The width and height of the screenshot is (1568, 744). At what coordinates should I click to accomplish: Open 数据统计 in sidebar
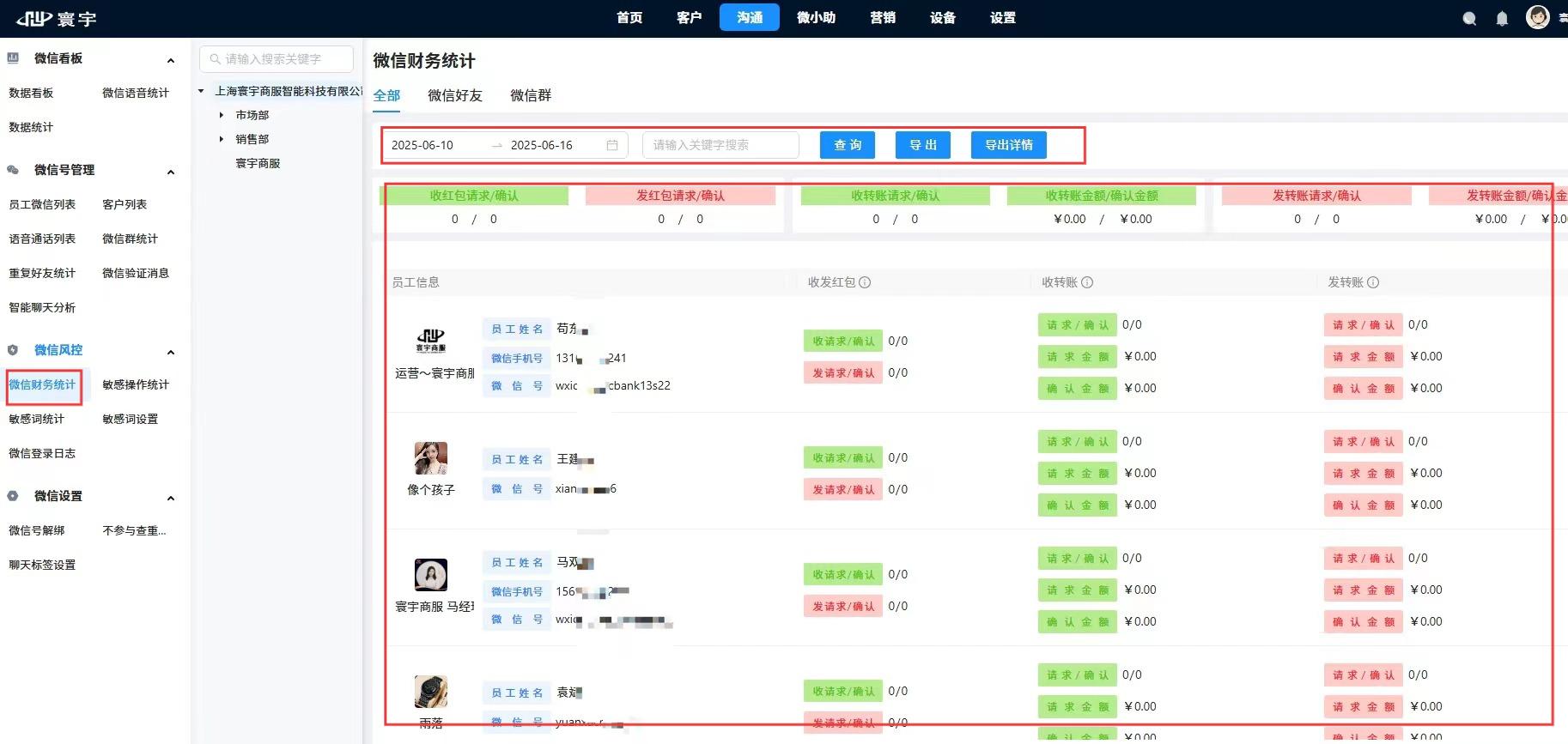[31, 127]
